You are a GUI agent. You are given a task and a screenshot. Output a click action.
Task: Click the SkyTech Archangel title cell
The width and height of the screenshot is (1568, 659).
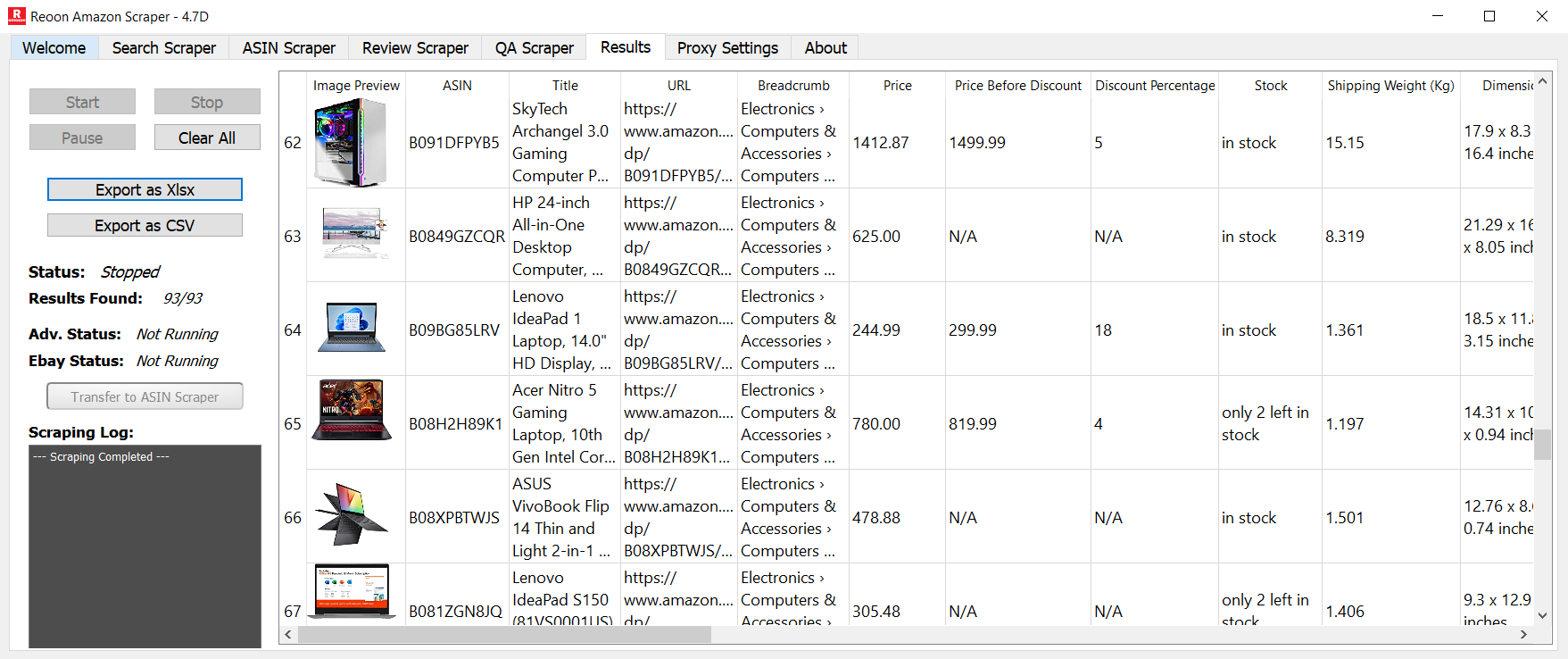click(x=565, y=143)
